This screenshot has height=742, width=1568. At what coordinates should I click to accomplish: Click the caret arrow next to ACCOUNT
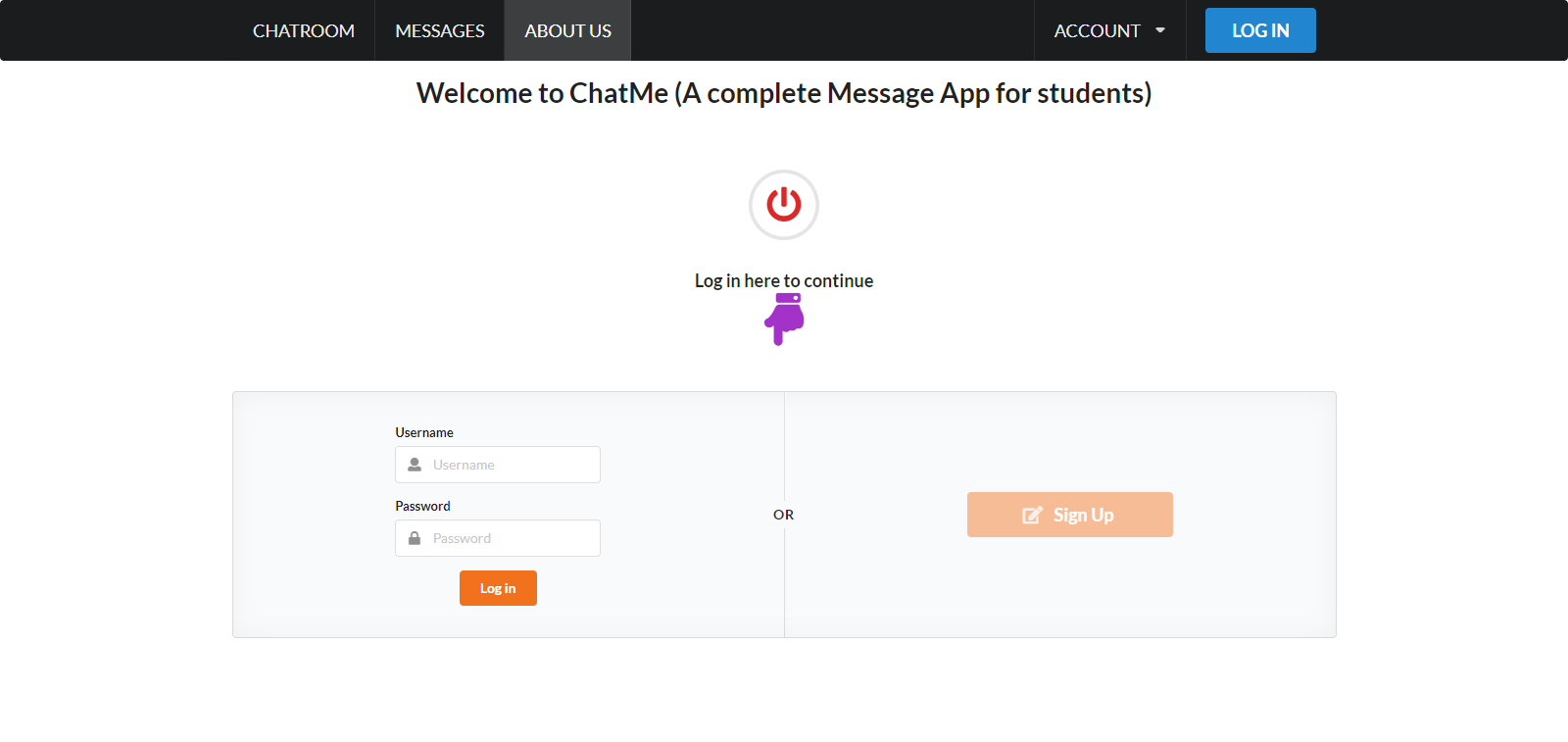point(1160,30)
